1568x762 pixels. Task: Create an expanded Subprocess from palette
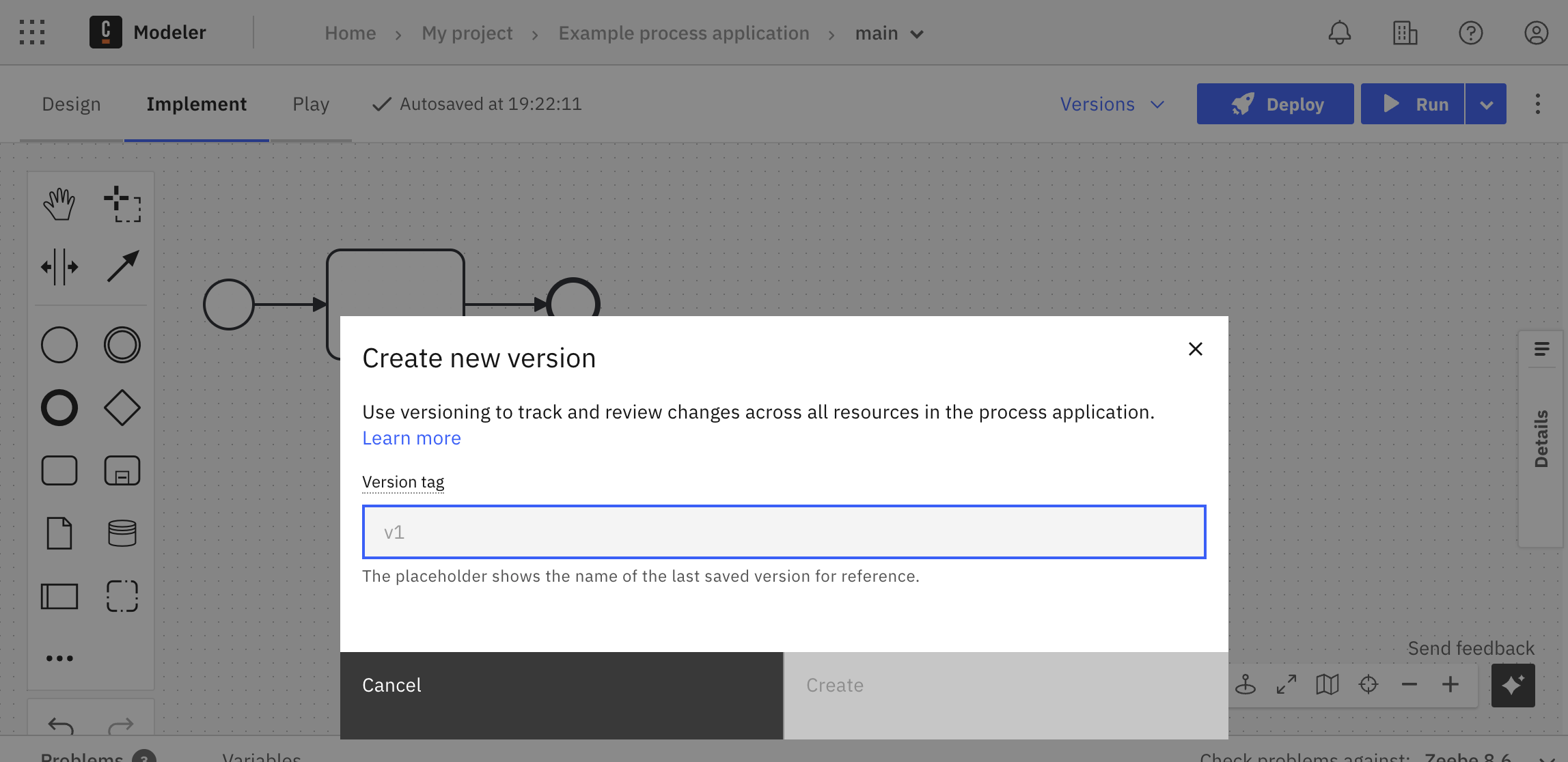(122, 470)
